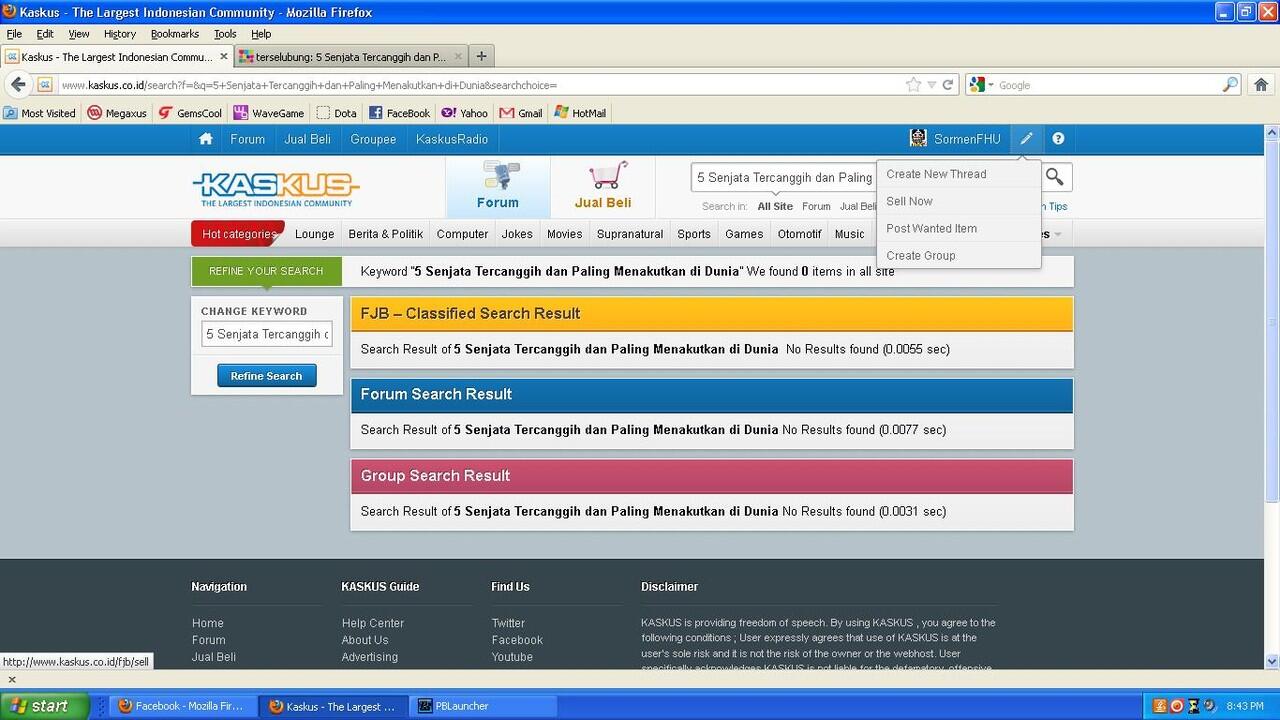The image size is (1280, 720).
Task: Click the Google search magnifier in Firefox
Action: (x=1230, y=85)
